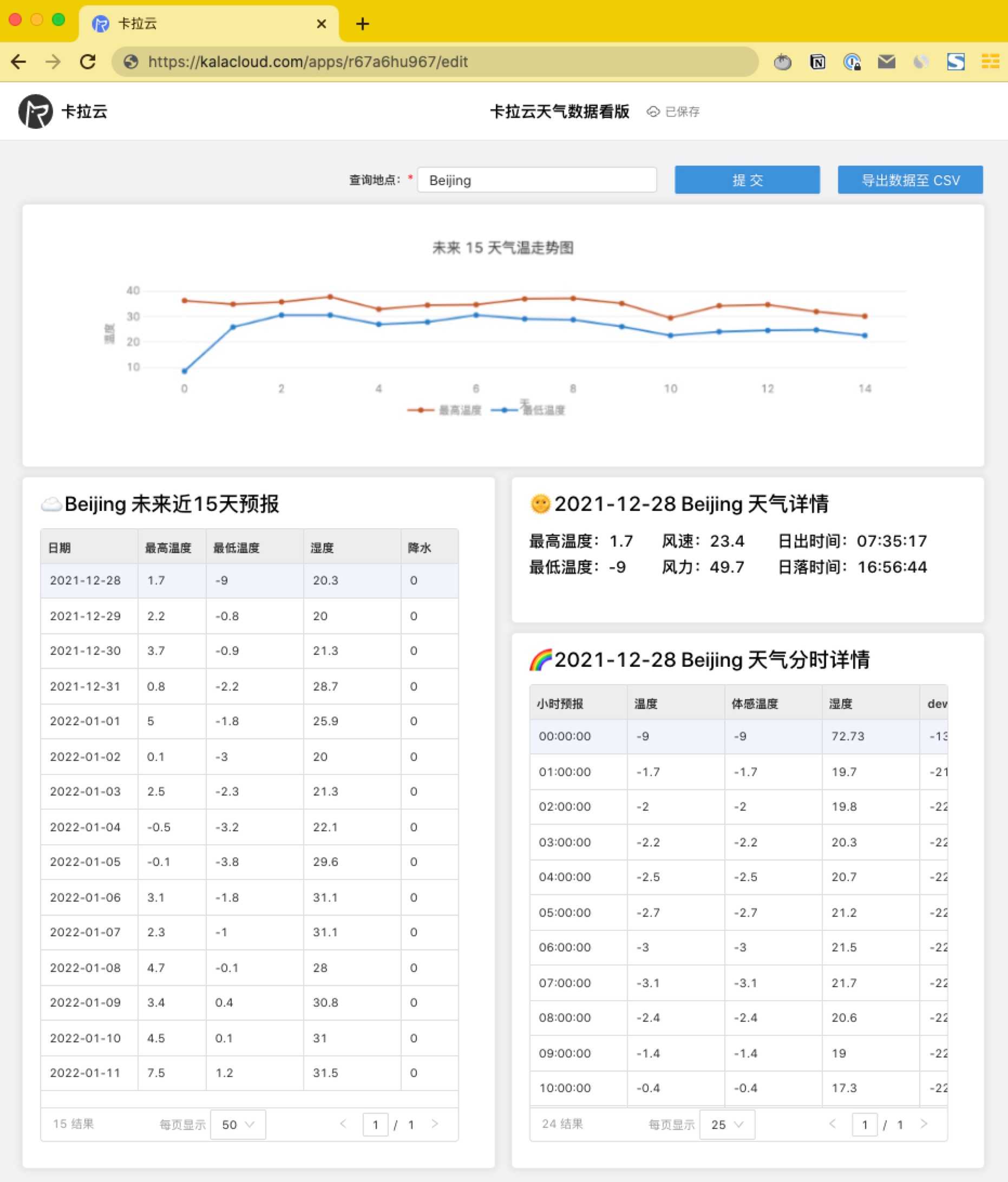The width and height of the screenshot is (1008, 1182).
Task: Open the tomato timer extension icon
Action: (x=783, y=62)
